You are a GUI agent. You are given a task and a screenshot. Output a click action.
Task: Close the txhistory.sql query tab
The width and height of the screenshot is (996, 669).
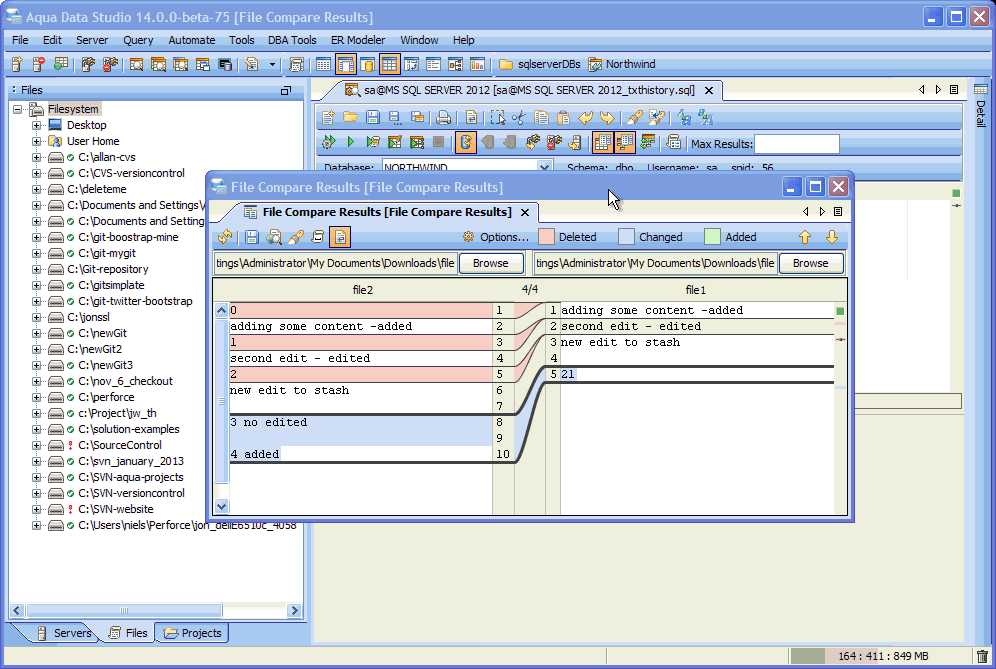[x=709, y=90]
